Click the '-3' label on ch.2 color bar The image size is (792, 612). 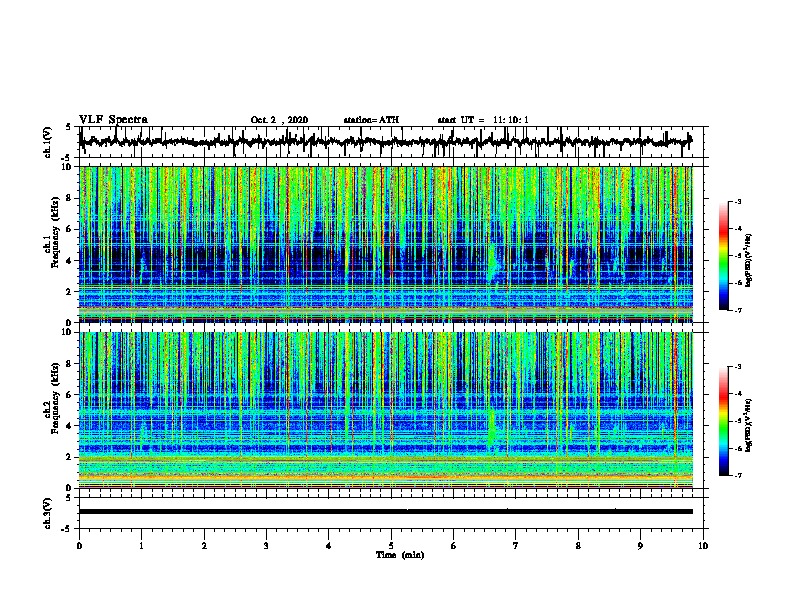click(x=738, y=367)
